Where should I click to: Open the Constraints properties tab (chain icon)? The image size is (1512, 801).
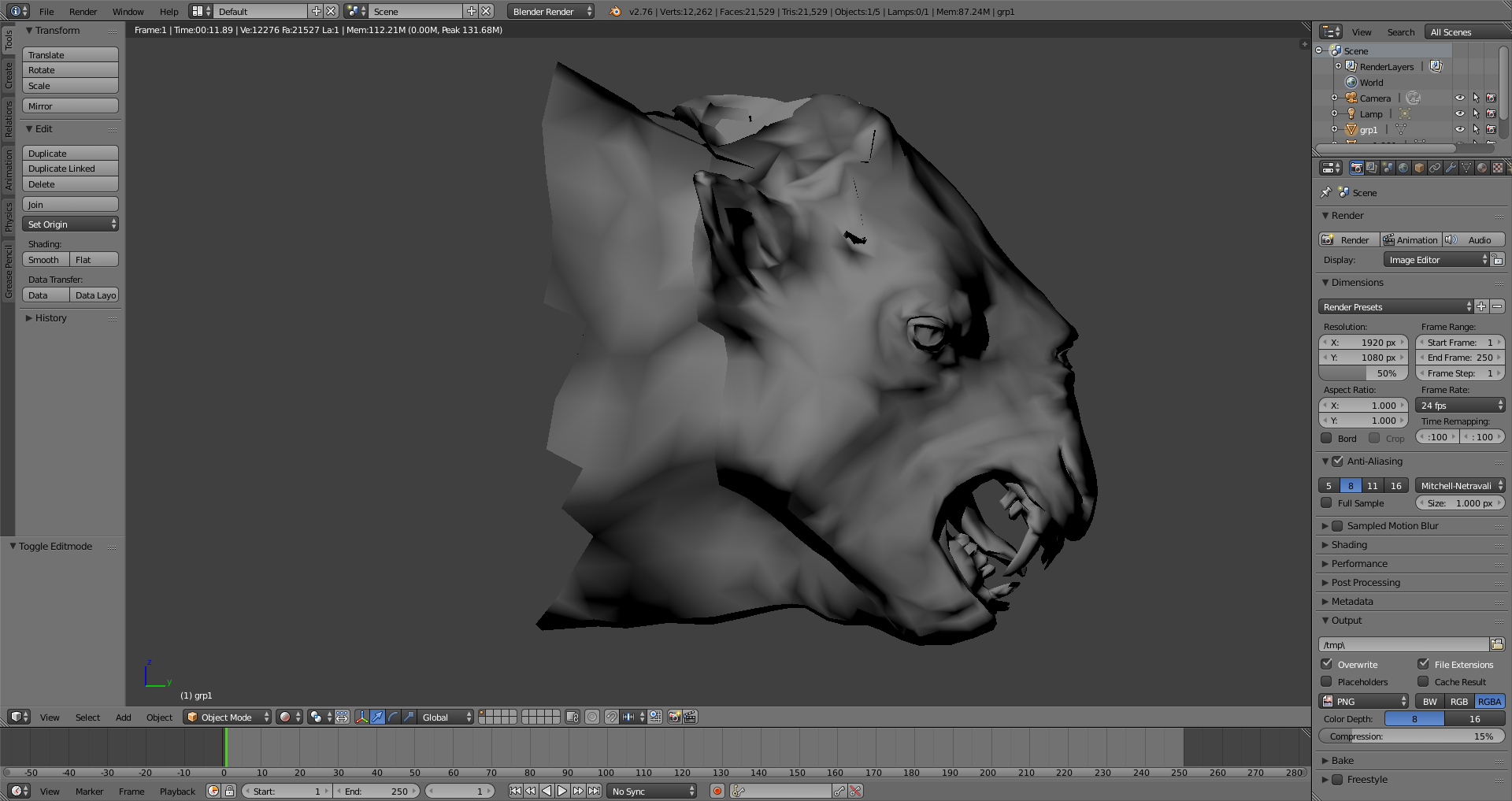[x=1435, y=168]
